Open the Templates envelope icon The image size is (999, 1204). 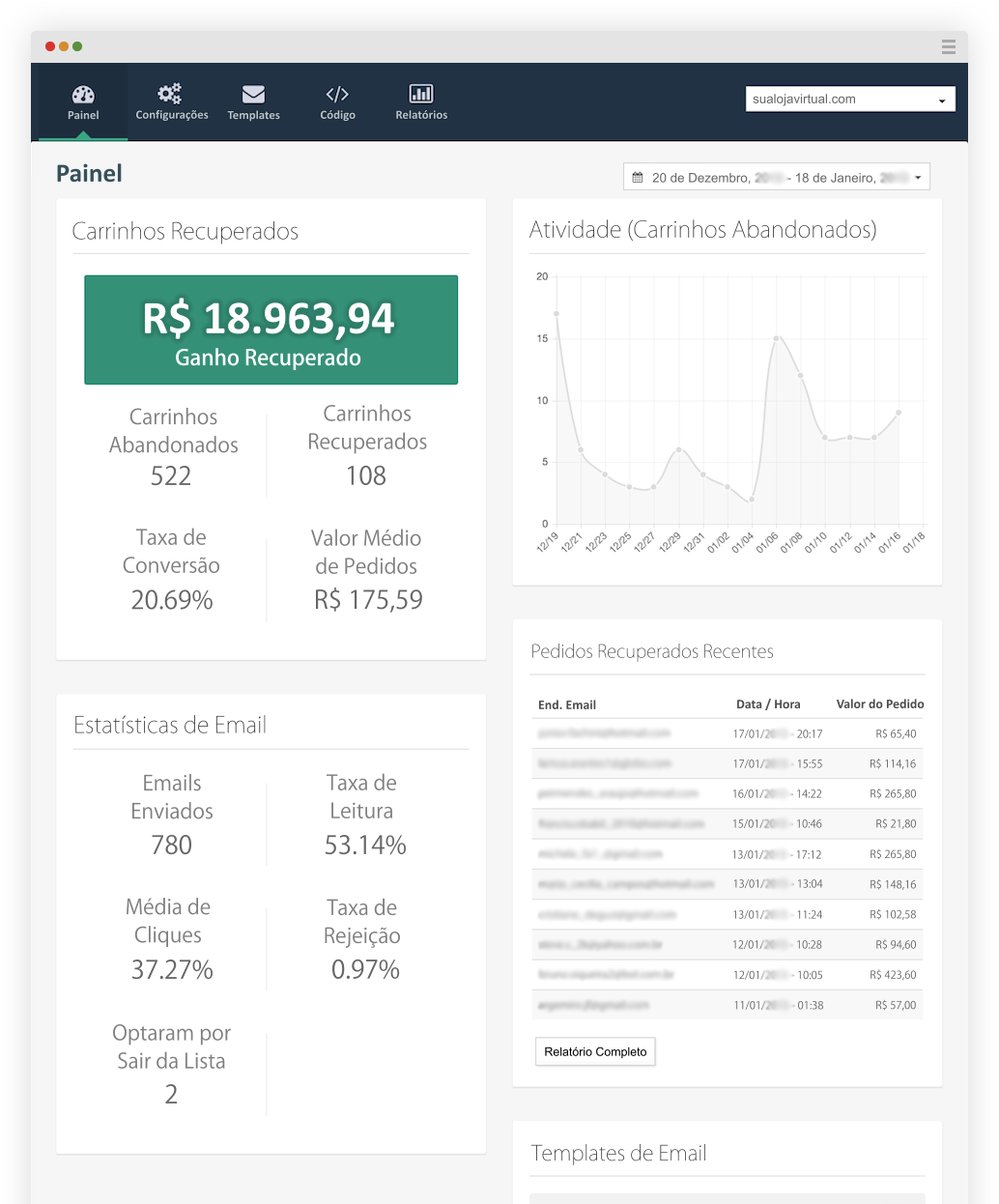[253, 94]
